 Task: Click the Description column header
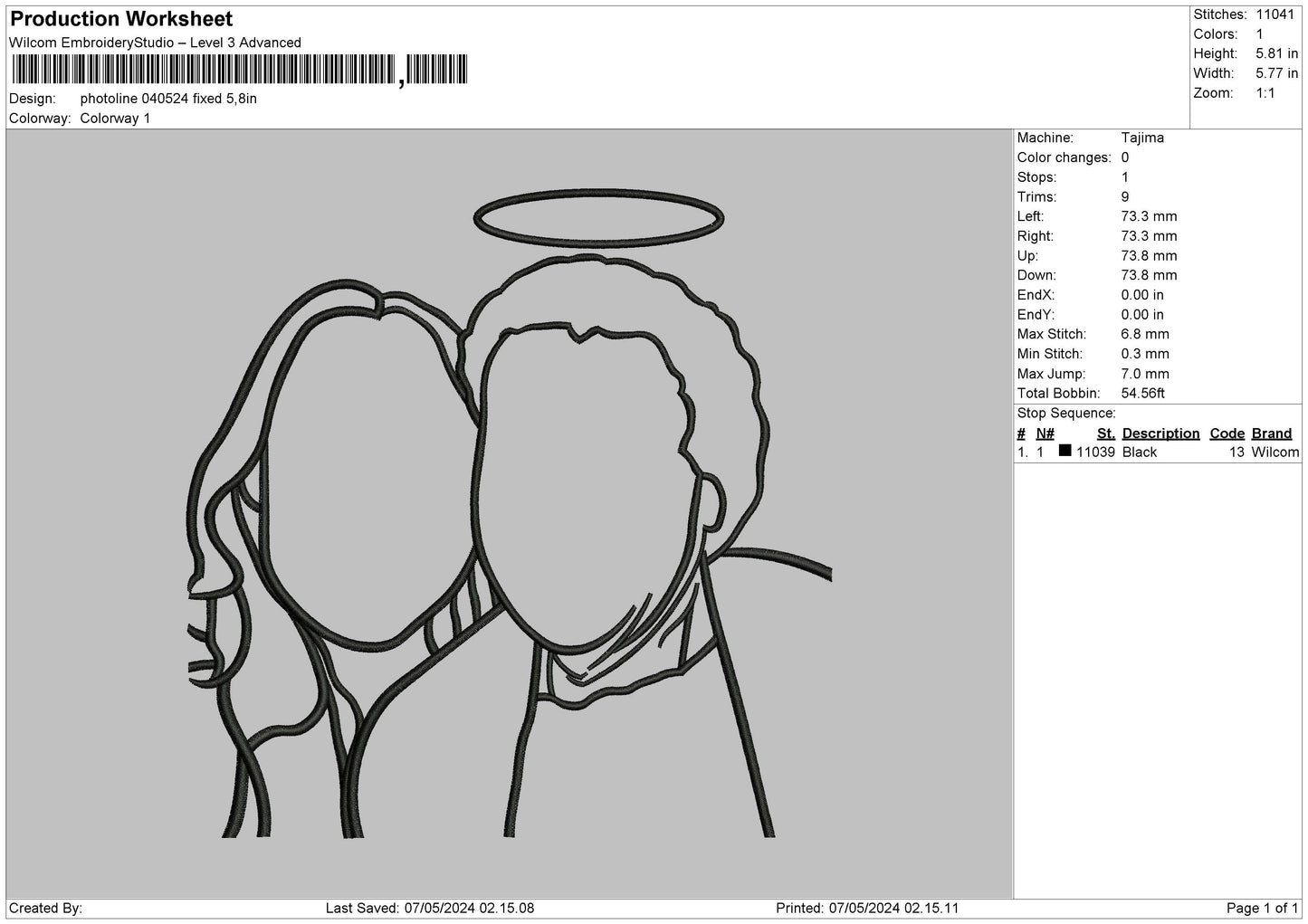(x=1160, y=433)
